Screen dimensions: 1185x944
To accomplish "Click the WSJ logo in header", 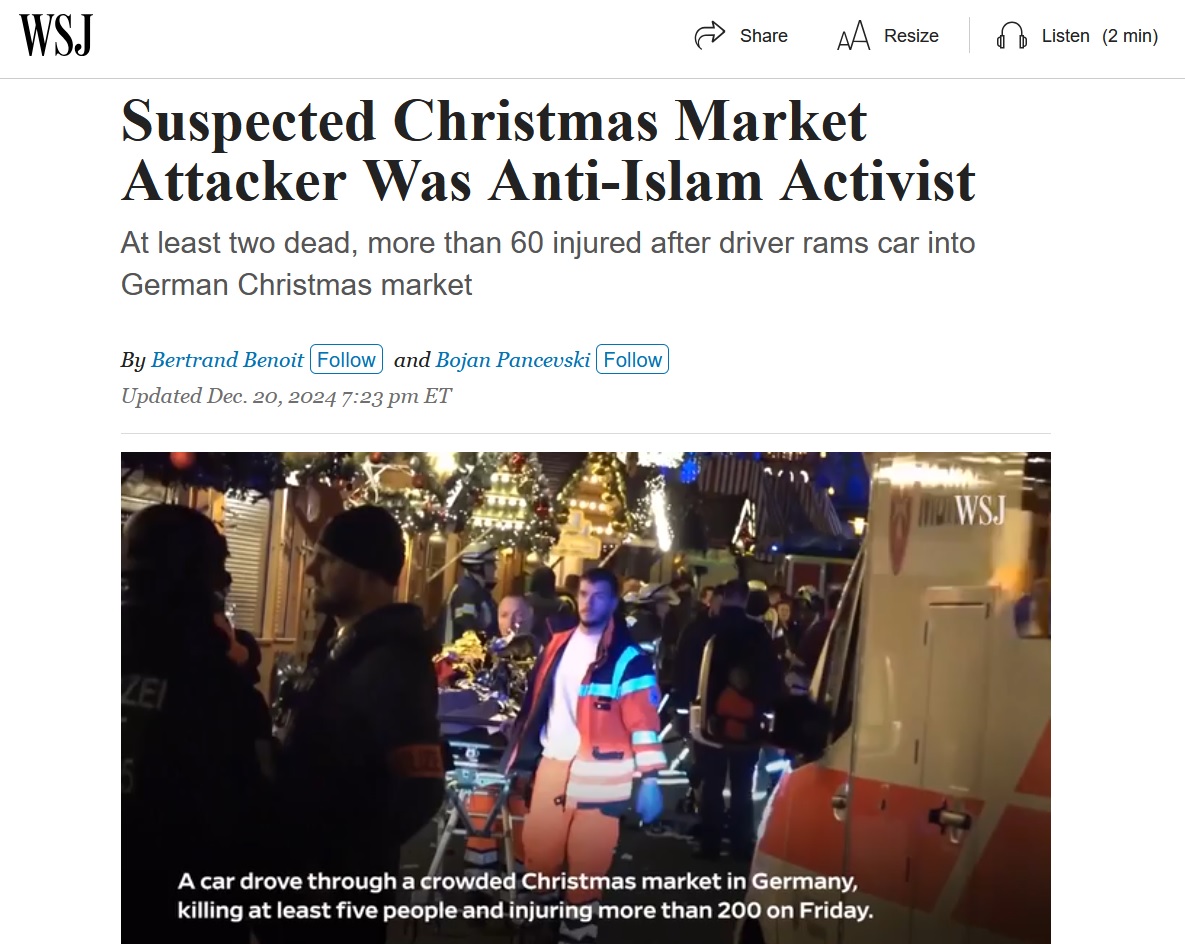I will click(55, 36).
